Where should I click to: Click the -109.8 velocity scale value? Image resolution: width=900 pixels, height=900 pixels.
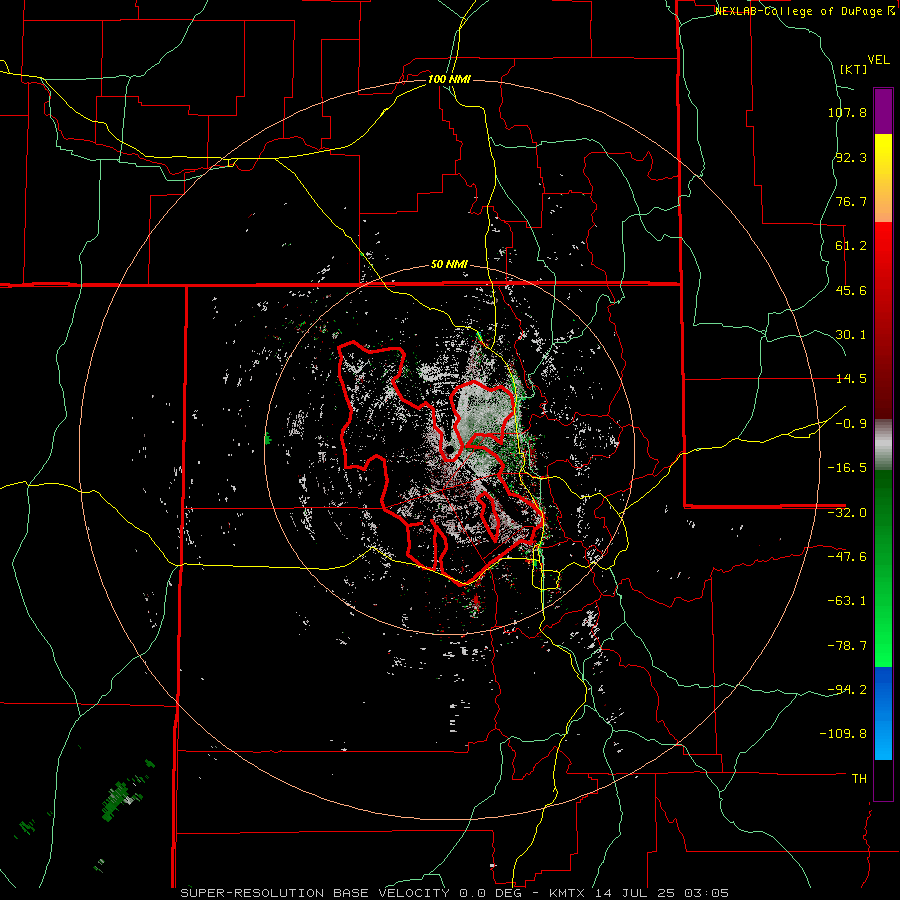tap(843, 734)
